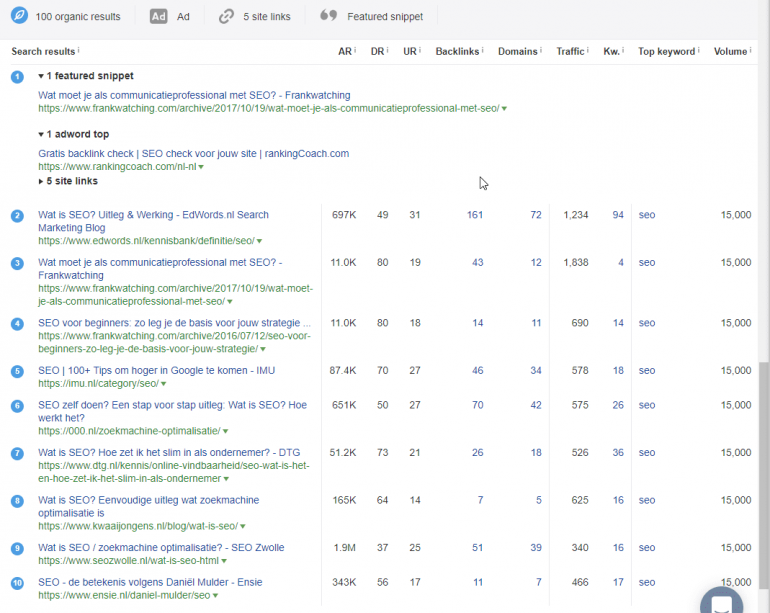Sort by Top keyword column header
This screenshot has height=613, width=770.
666,52
